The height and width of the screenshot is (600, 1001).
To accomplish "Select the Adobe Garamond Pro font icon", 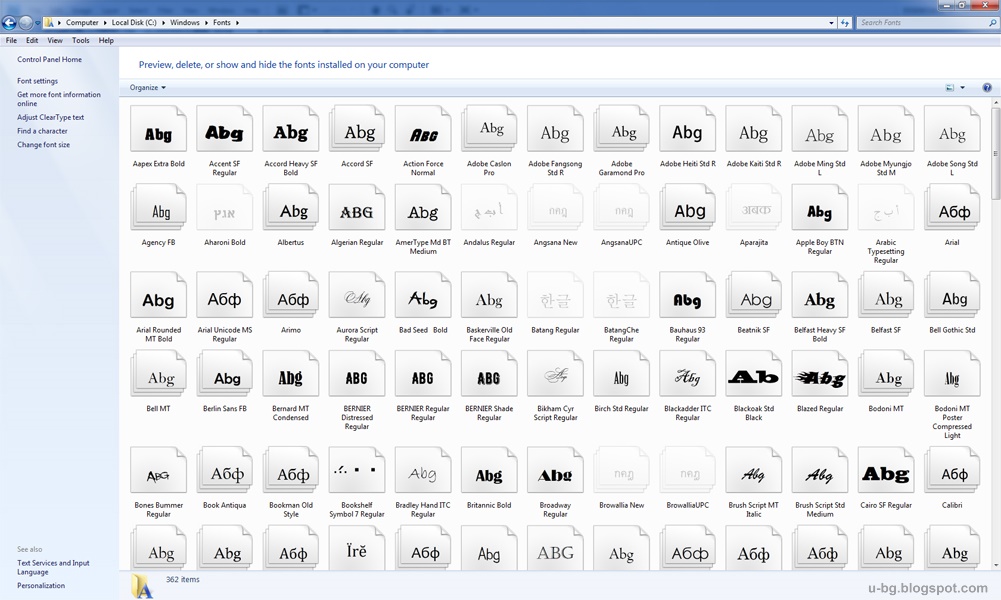I will [621, 130].
